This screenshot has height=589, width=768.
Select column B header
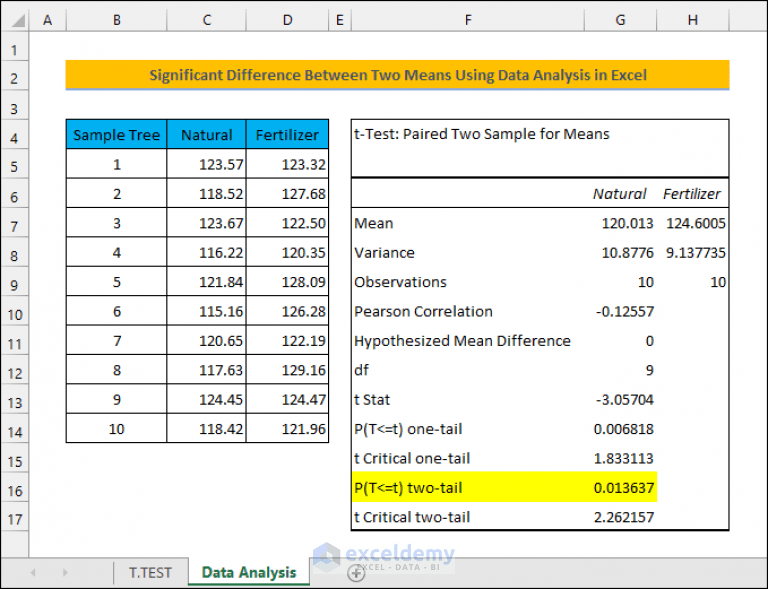click(117, 20)
